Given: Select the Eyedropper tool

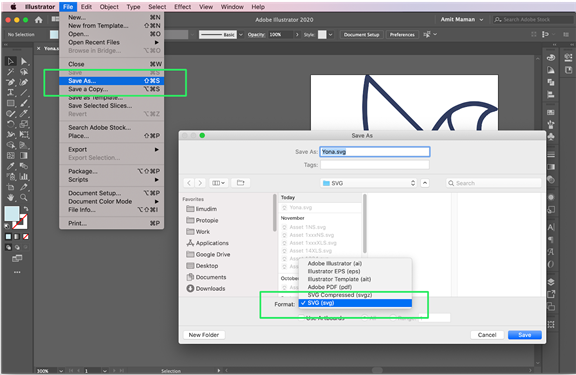Looking at the screenshot, I should point(11,166).
